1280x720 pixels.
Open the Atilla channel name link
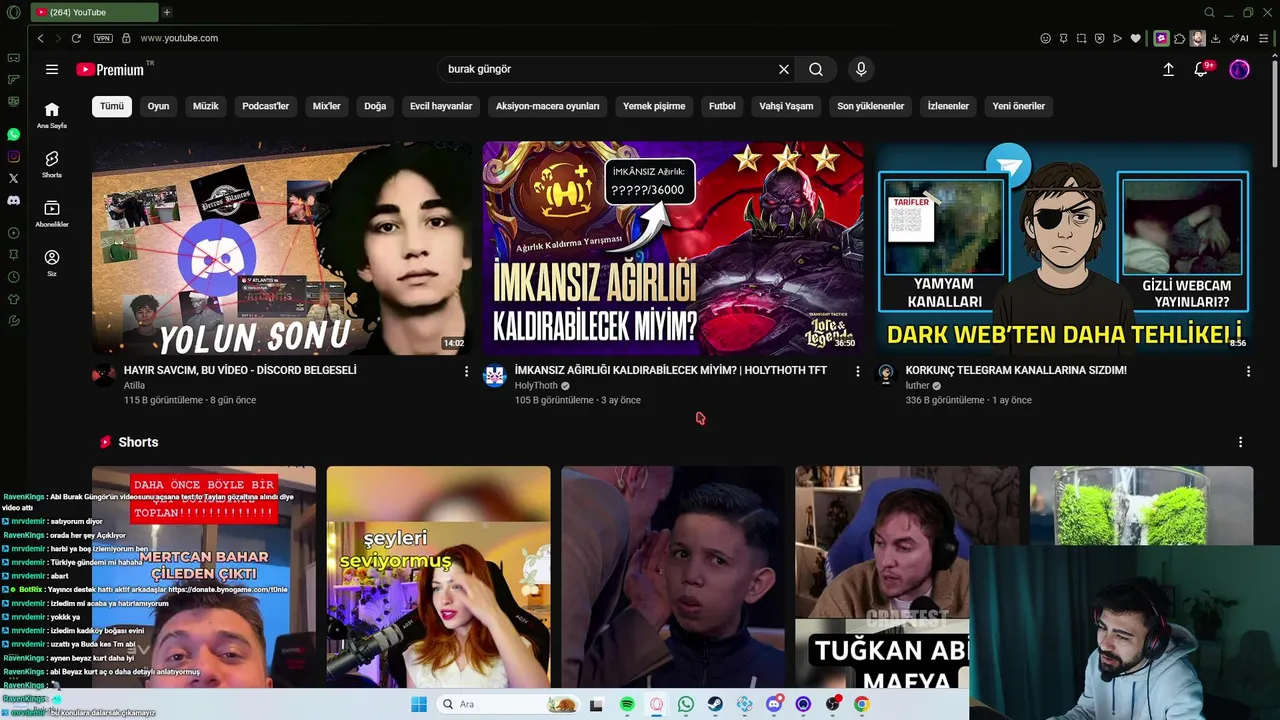(x=134, y=385)
